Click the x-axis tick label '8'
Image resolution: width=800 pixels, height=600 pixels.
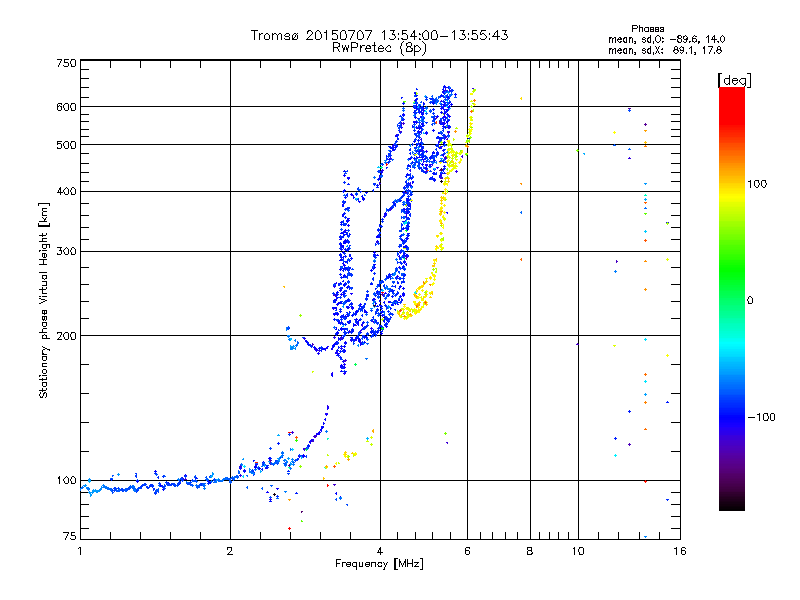[x=530, y=551]
